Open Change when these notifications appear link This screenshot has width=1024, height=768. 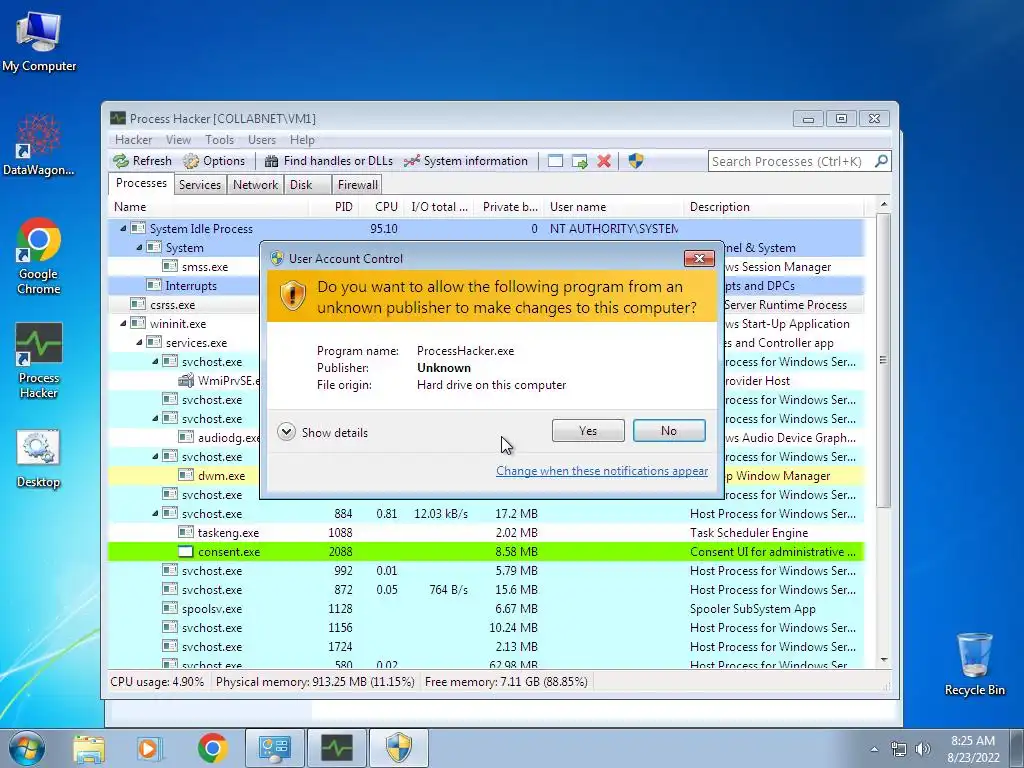tap(601, 471)
